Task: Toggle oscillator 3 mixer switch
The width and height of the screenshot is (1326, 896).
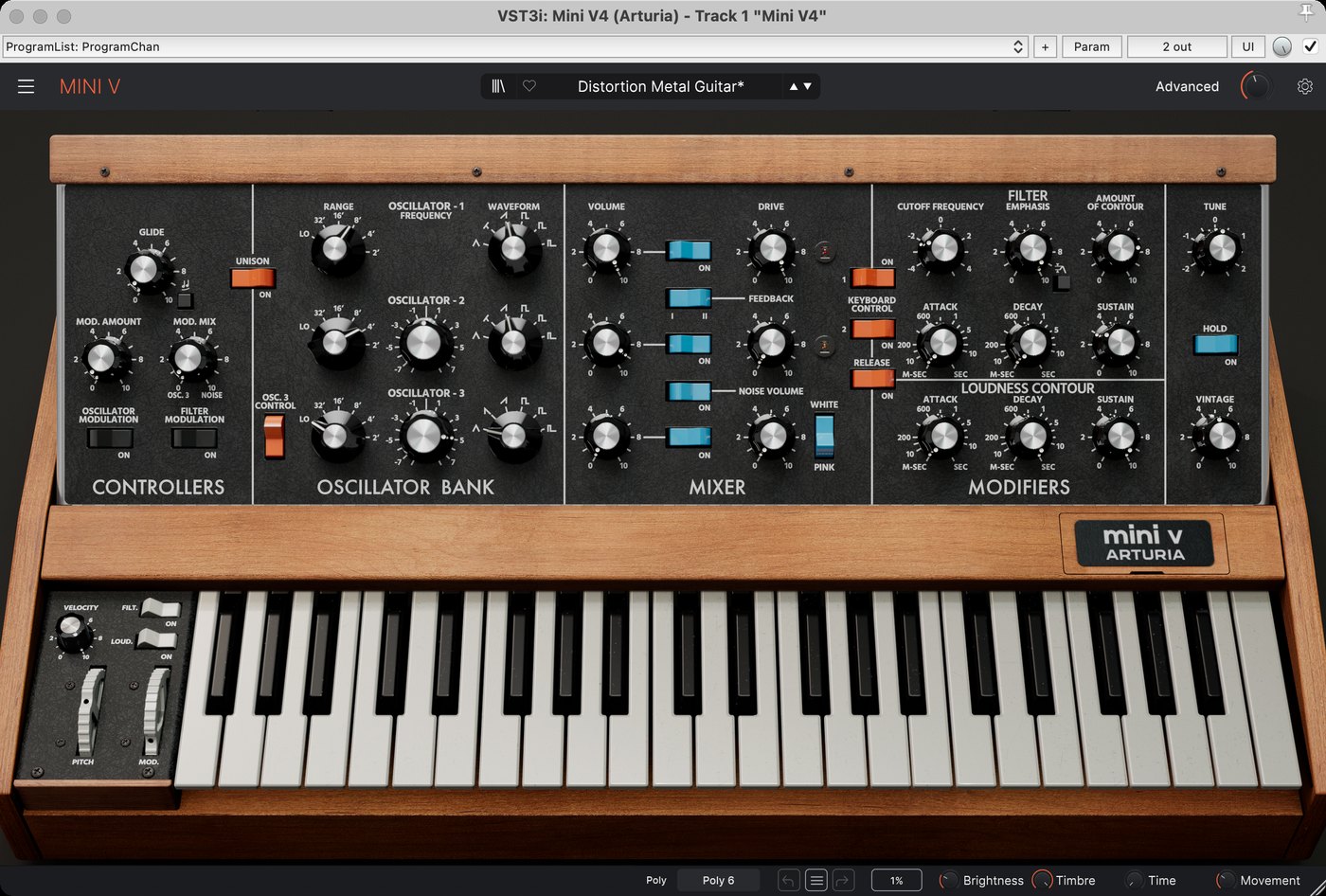Action: click(689, 437)
